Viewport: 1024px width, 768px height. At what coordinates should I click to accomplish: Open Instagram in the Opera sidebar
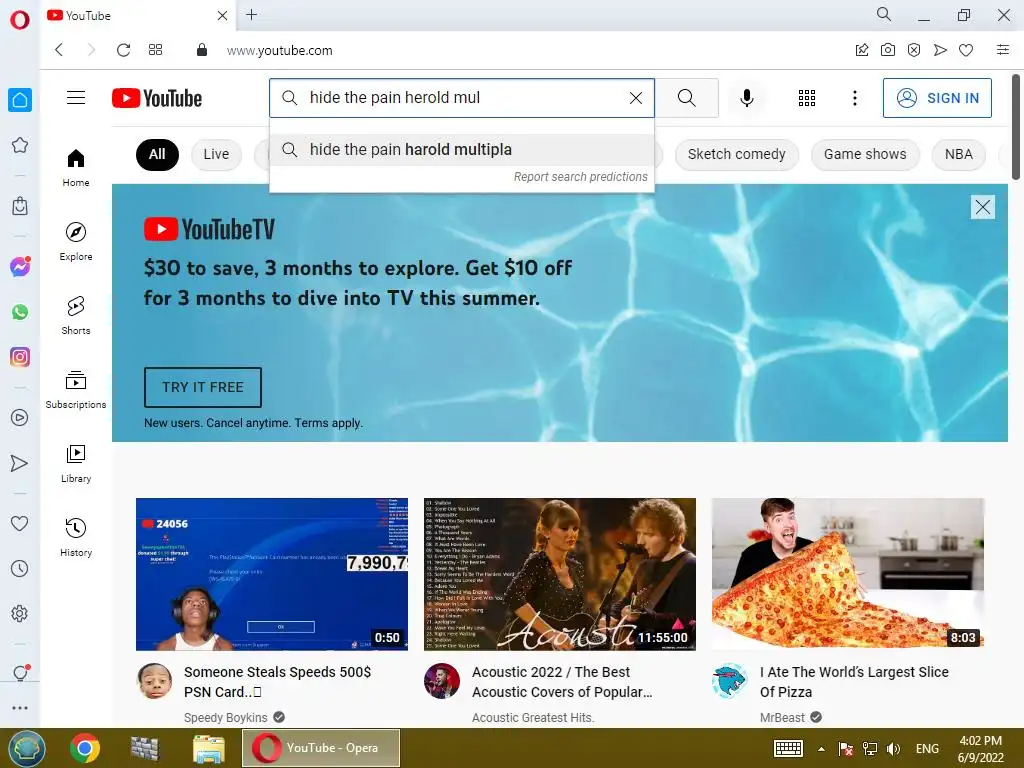coord(20,357)
